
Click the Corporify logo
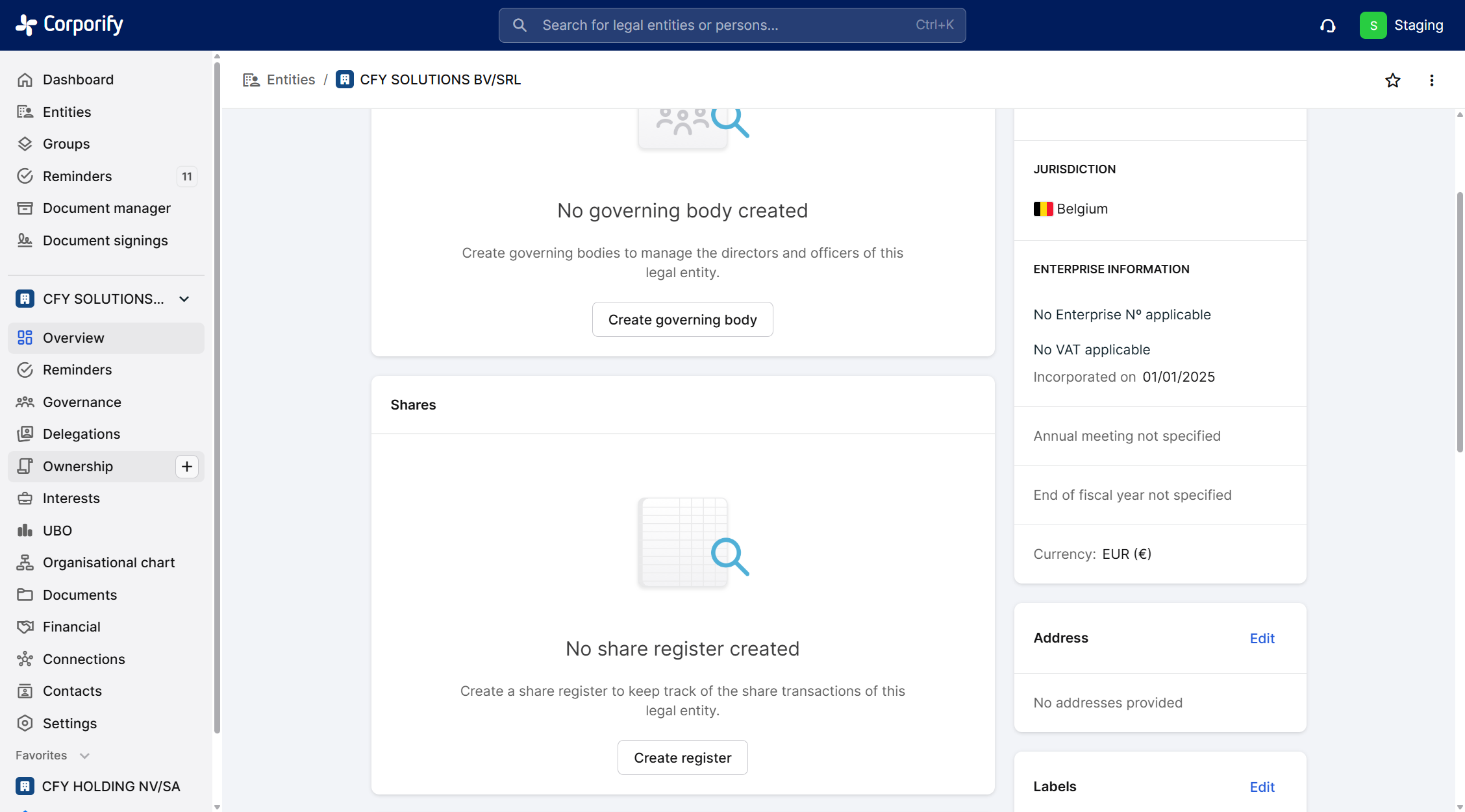69,25
